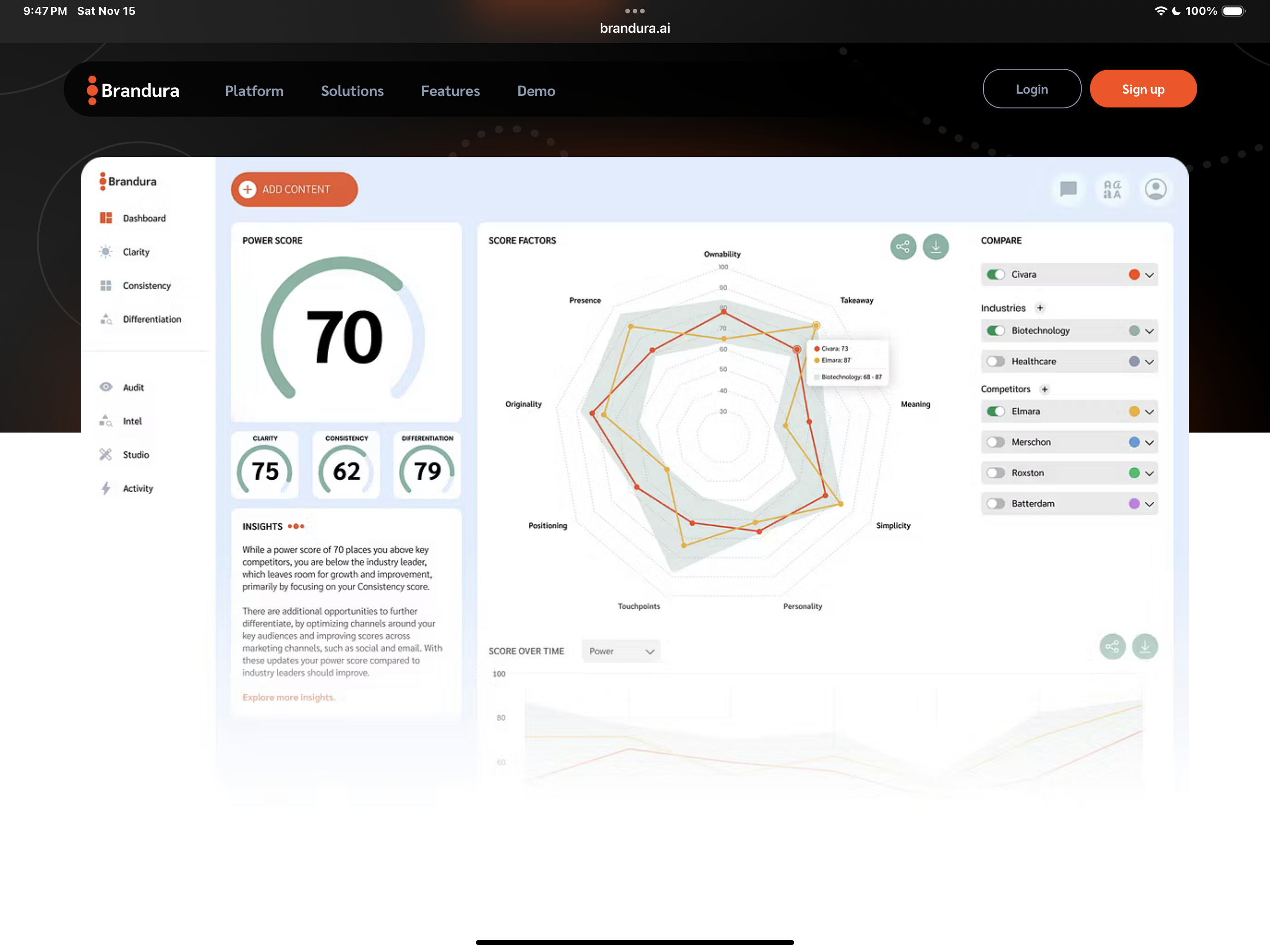1270x952 pixels.
Task: Click Elmara's yellow color swatch
Action: [1134, 411]
